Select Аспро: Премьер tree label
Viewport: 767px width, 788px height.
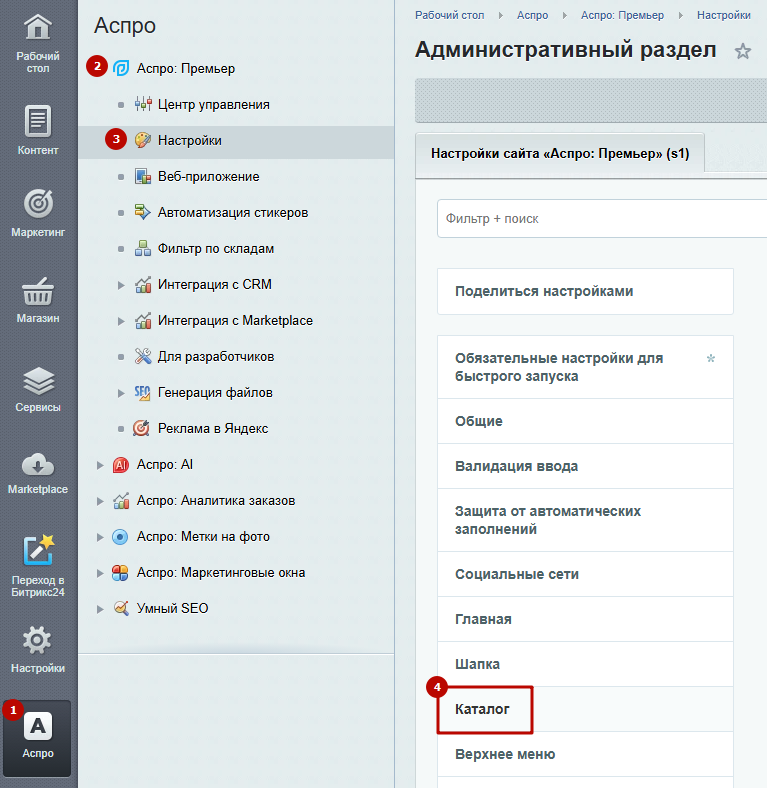pos(185,68)
